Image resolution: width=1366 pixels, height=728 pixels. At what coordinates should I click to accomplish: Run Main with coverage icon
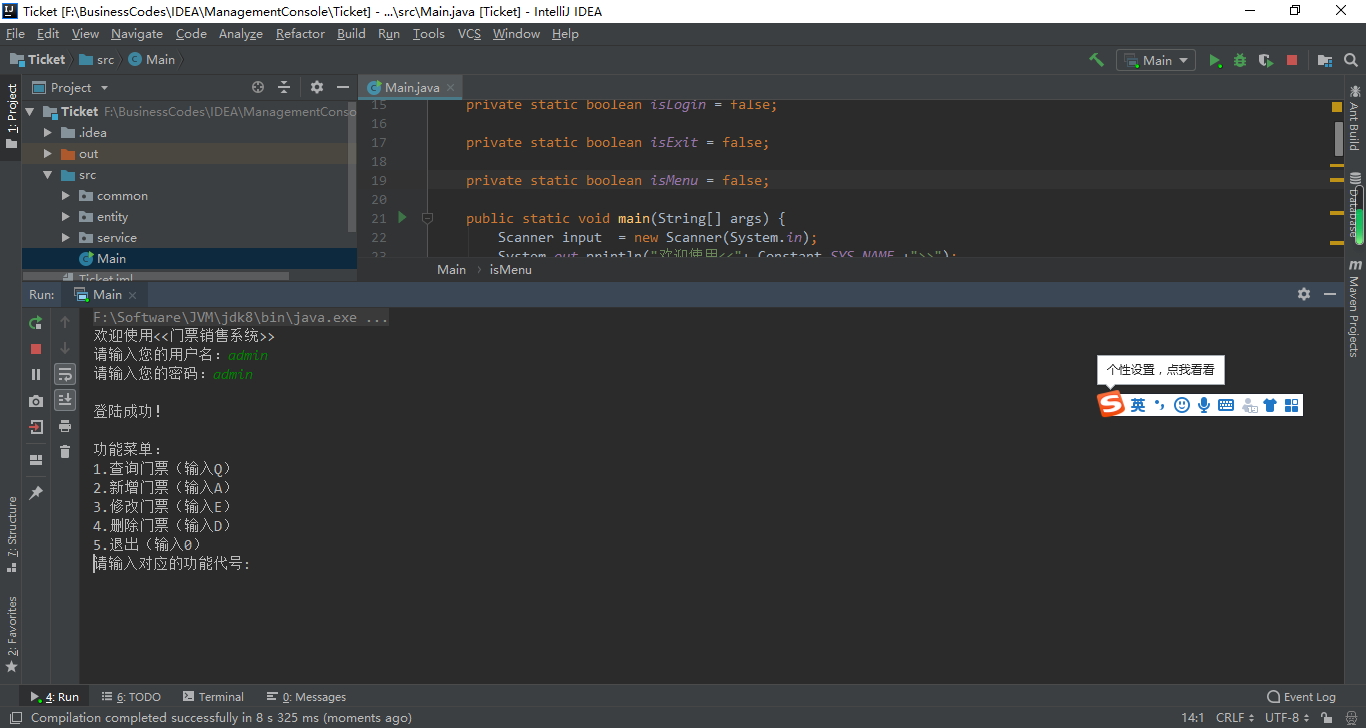pos(1266,60)
